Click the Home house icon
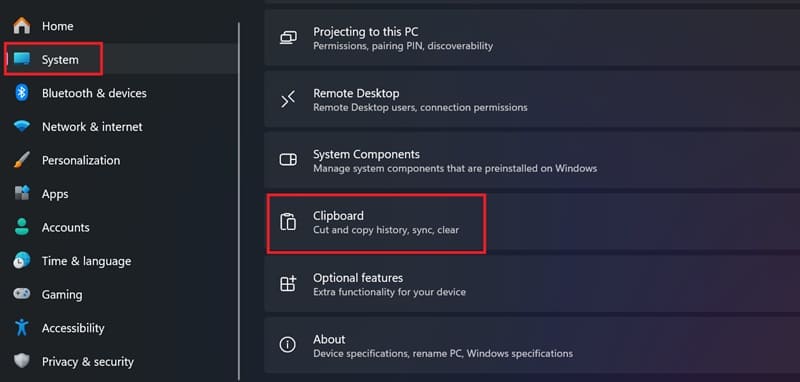 click(22, 26)
